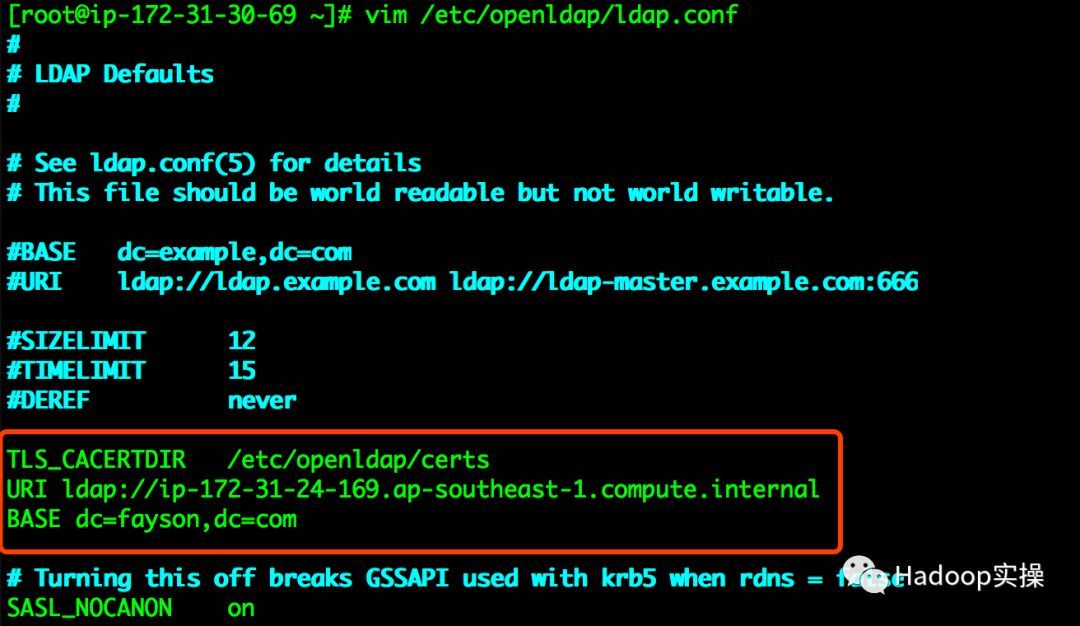Image resolution: width=1080 pixels, height=626 pixels.
Task: Click the commented #BASE dc=example,dc=com line
Action: (179, 252)
